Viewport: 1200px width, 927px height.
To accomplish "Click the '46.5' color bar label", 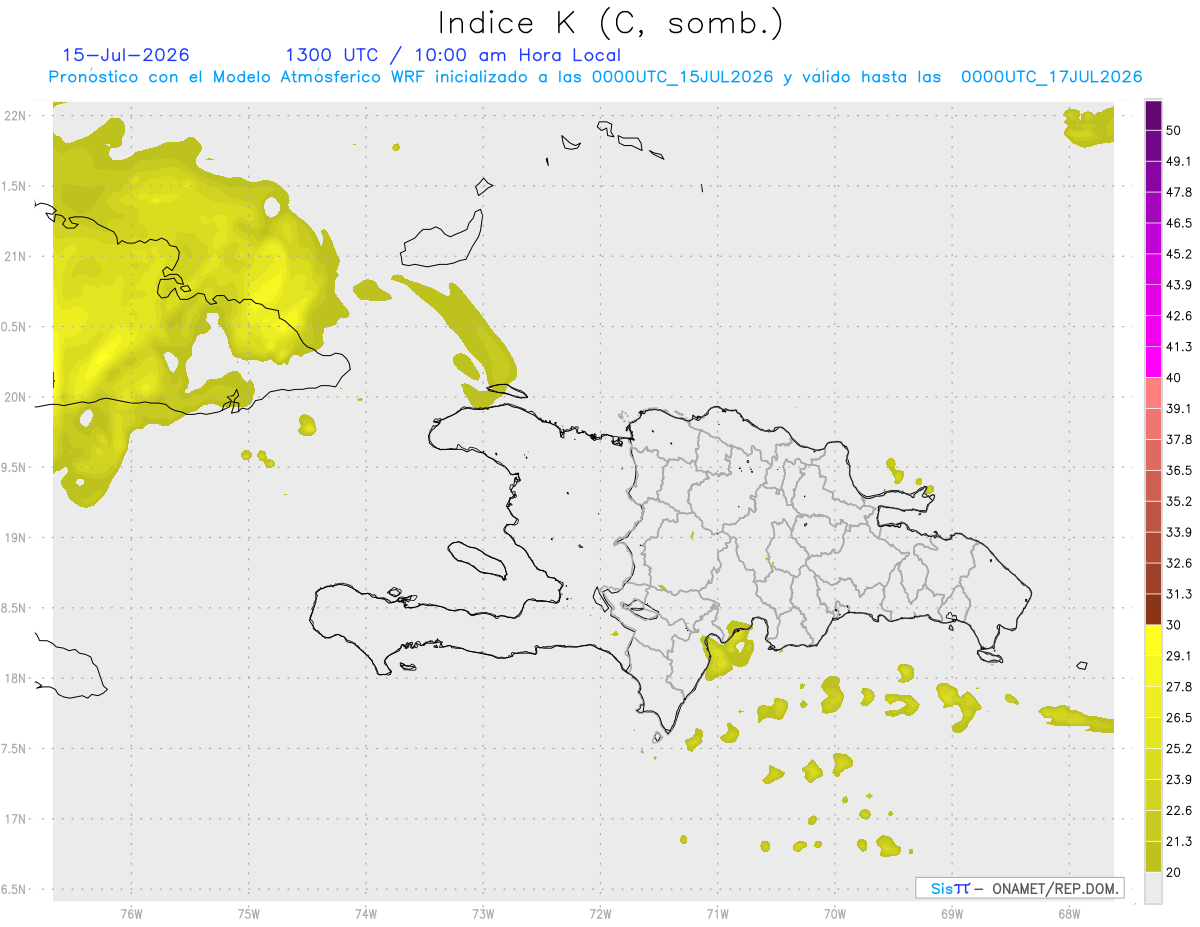I will 1179,223.
